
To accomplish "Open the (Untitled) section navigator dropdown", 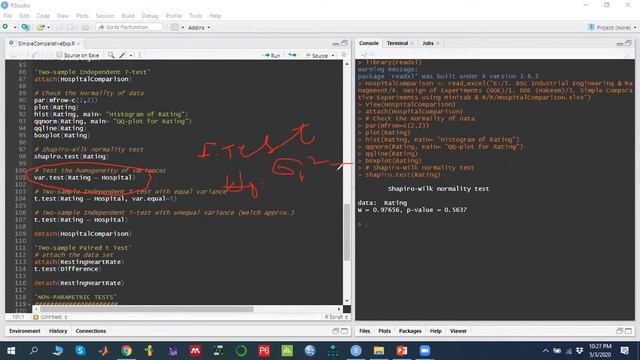I will [50, 317].
